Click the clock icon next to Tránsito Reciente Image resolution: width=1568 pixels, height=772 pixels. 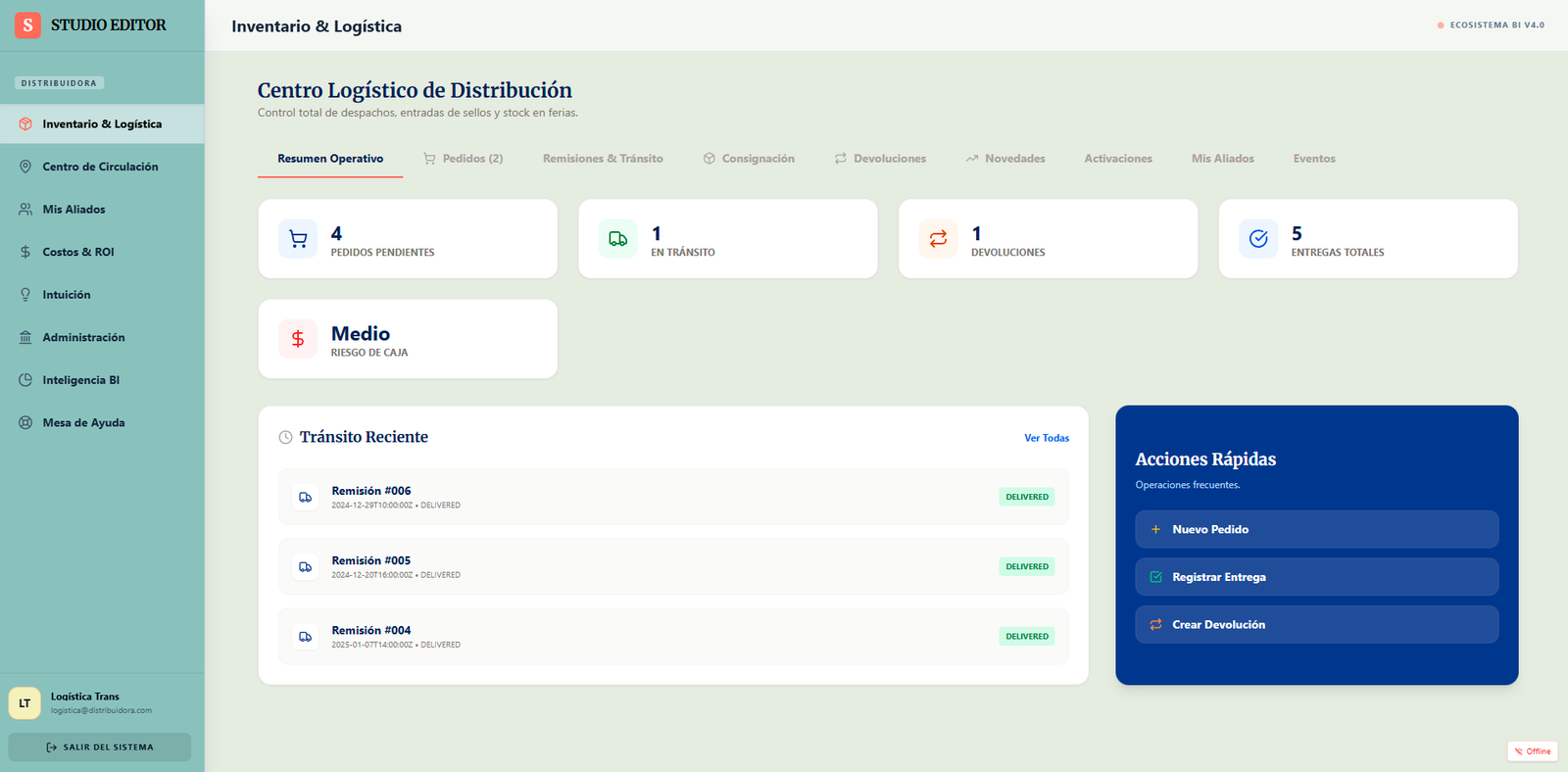pos(285,438)
